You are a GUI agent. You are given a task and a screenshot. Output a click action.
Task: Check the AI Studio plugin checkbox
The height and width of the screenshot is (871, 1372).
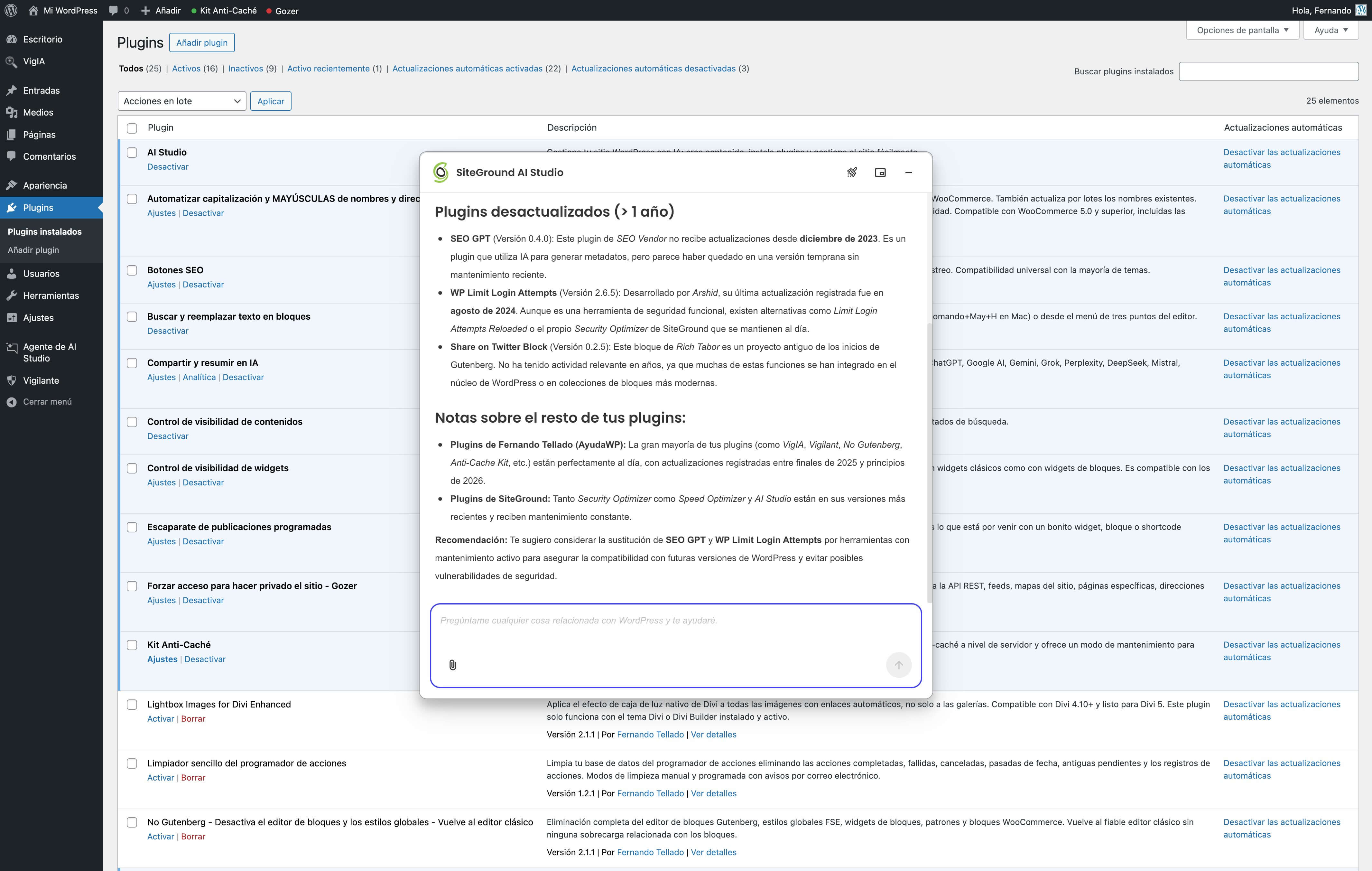click(132, 152)
